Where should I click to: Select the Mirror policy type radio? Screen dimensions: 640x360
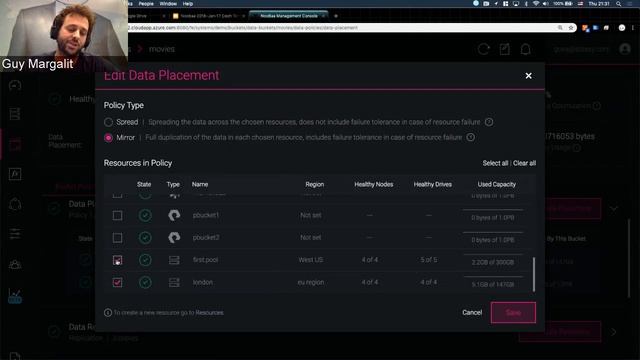click(x=108, y=138)
